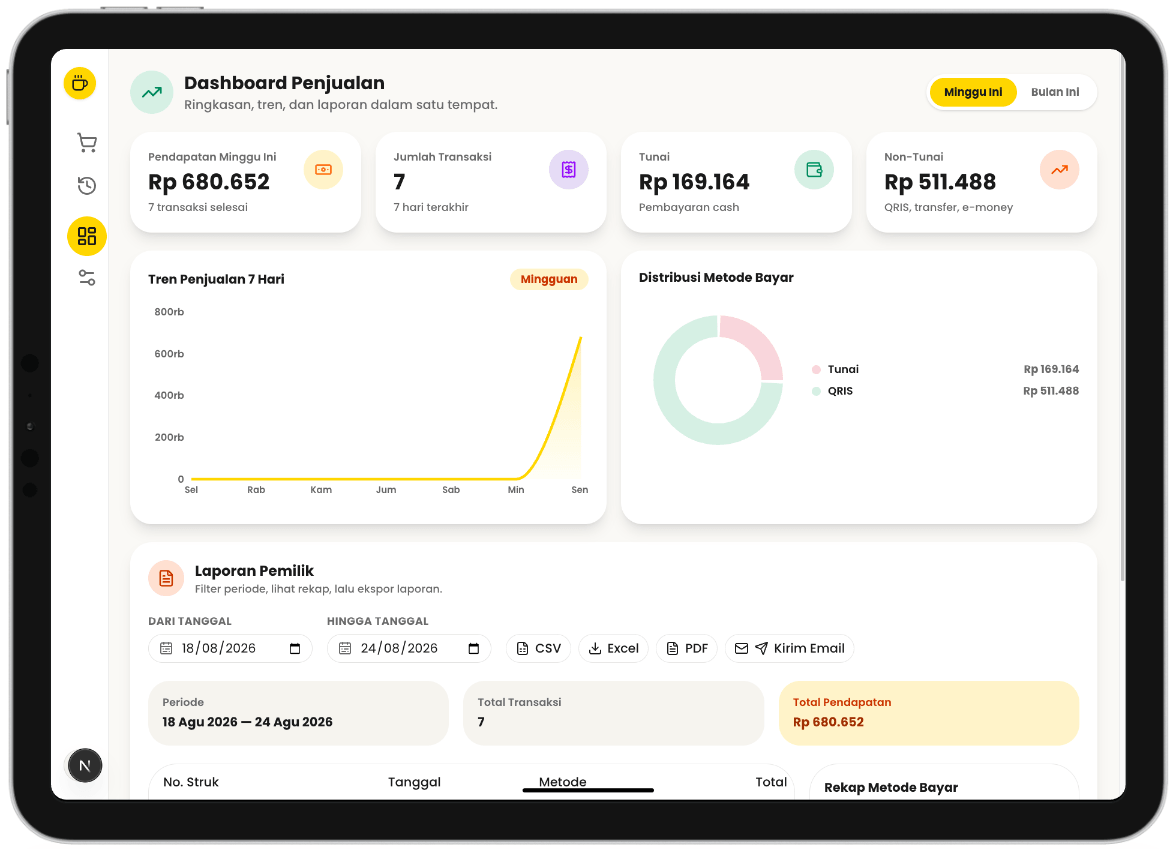Click the pink Tunai segment of donut chart
The width and height of the screenshot is (1176, 849).
758,339
